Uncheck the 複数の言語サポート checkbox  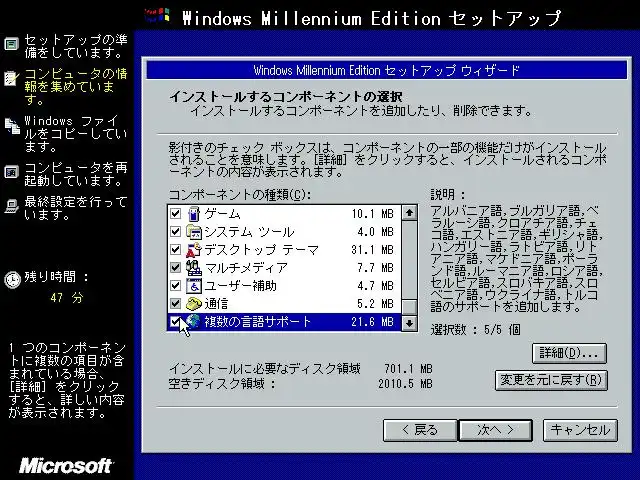pyautogui.click(x=176, y=322)
